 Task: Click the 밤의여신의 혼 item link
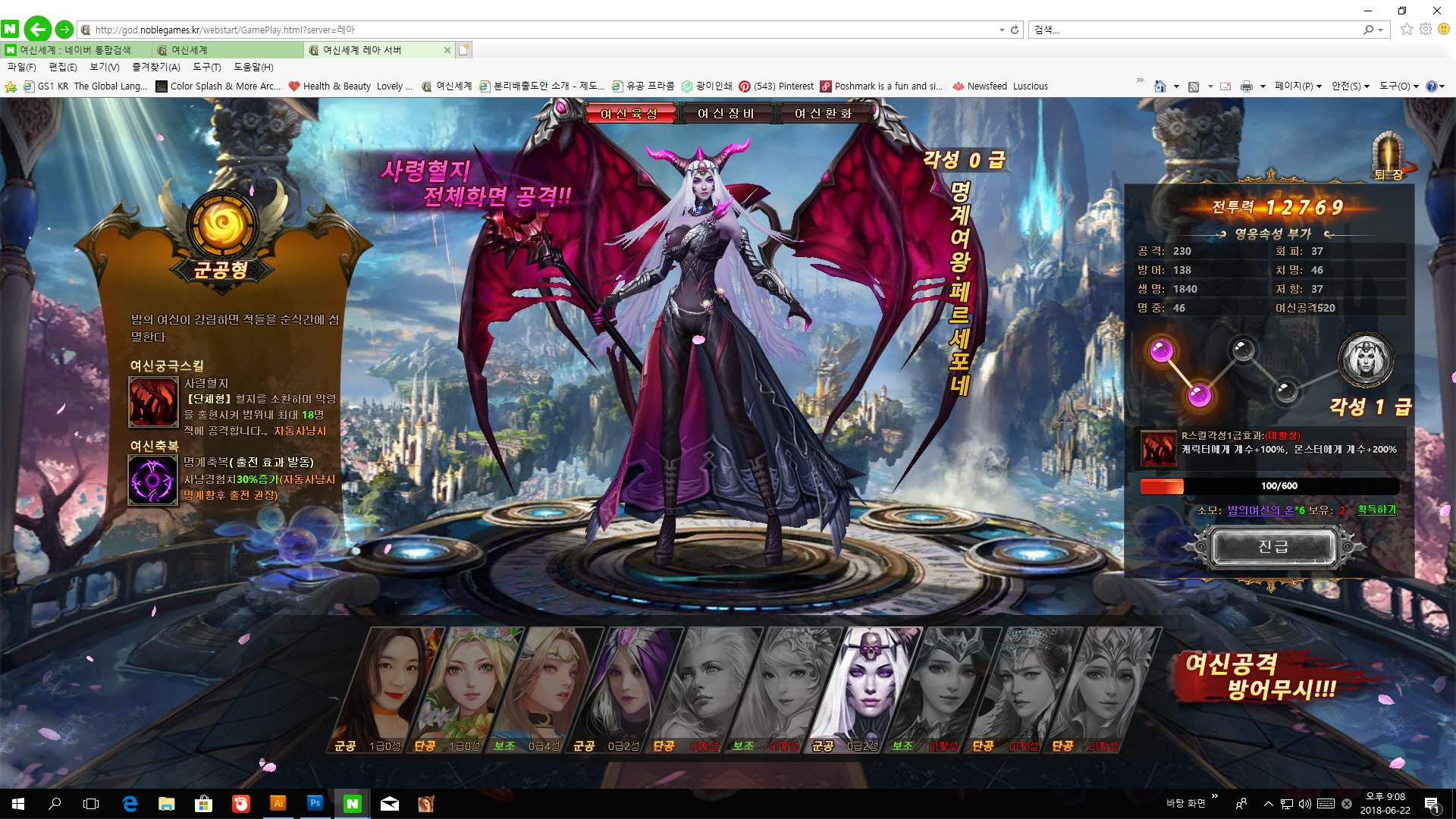coord(1261,510)
